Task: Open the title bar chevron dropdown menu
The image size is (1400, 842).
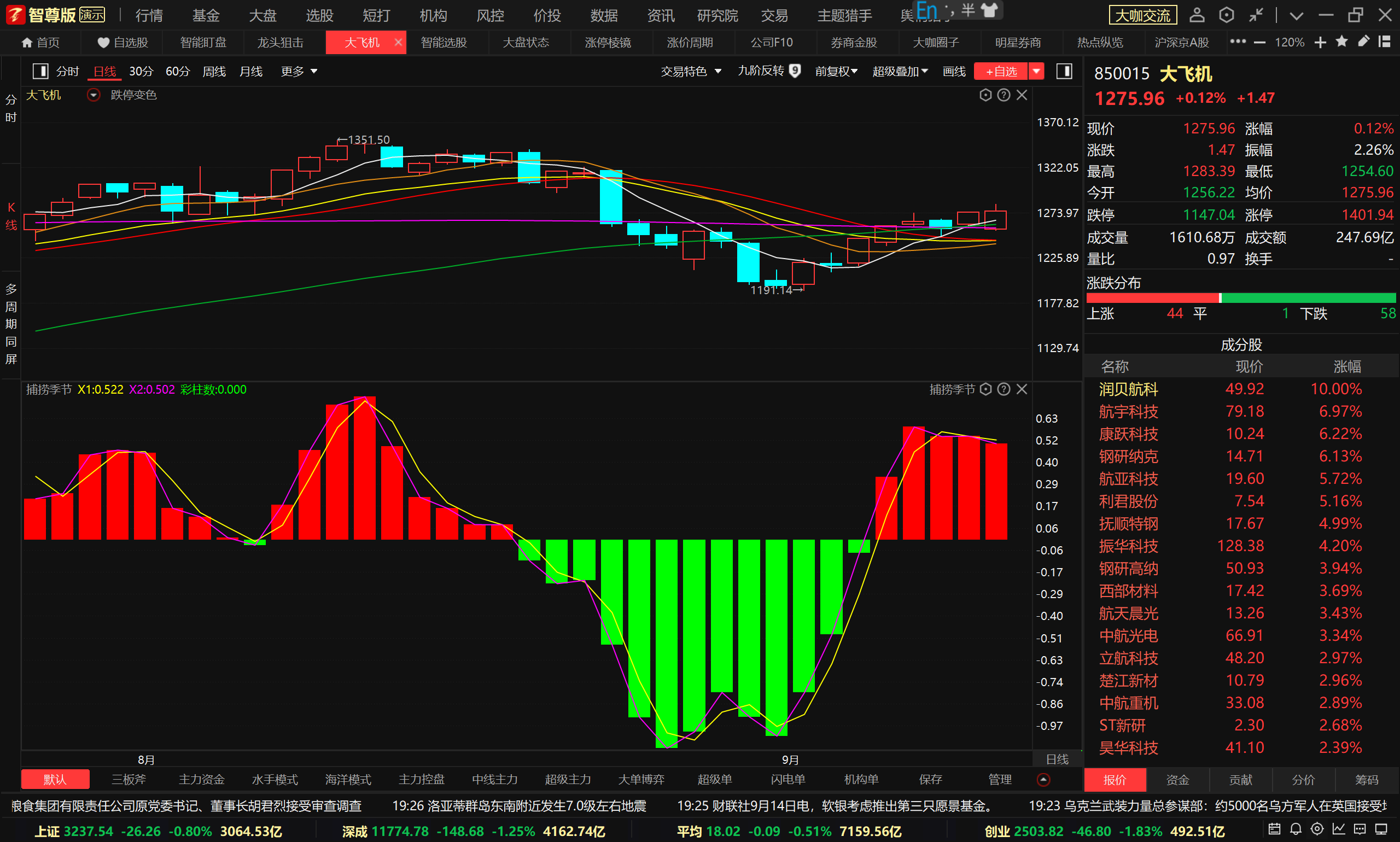Action: [1296, 16]
